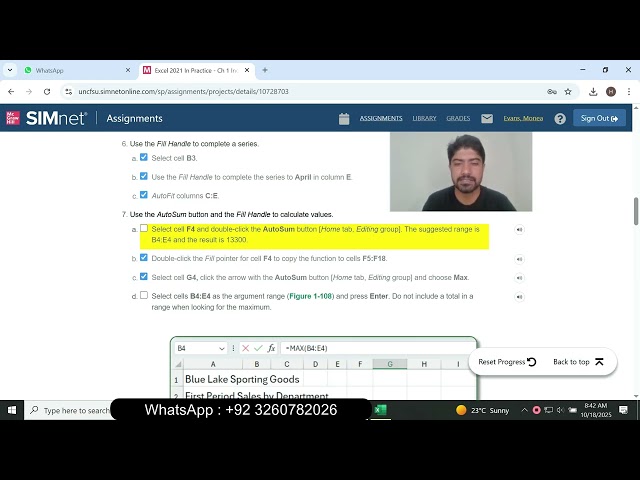Screen dimensions: 640x480
Task: Play audio for step 7c
Action: point(519,278)
